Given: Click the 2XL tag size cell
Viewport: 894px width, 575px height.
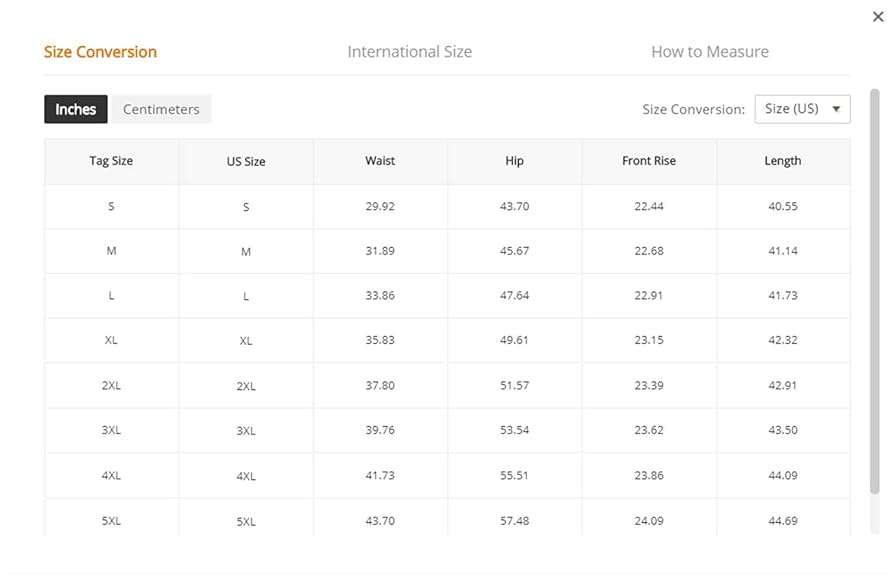Looking at the screenshot, I should tap(111, 385).
